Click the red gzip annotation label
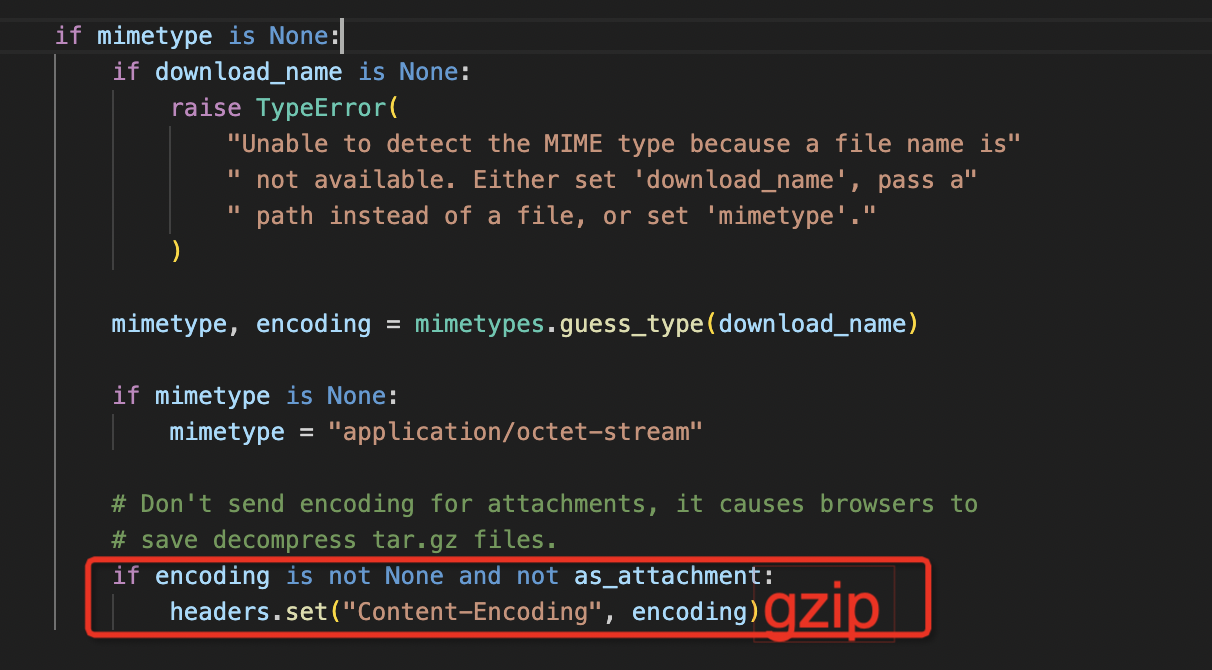Image resolution: width=1212 pixels, height=670 pixels. [821, 612]
